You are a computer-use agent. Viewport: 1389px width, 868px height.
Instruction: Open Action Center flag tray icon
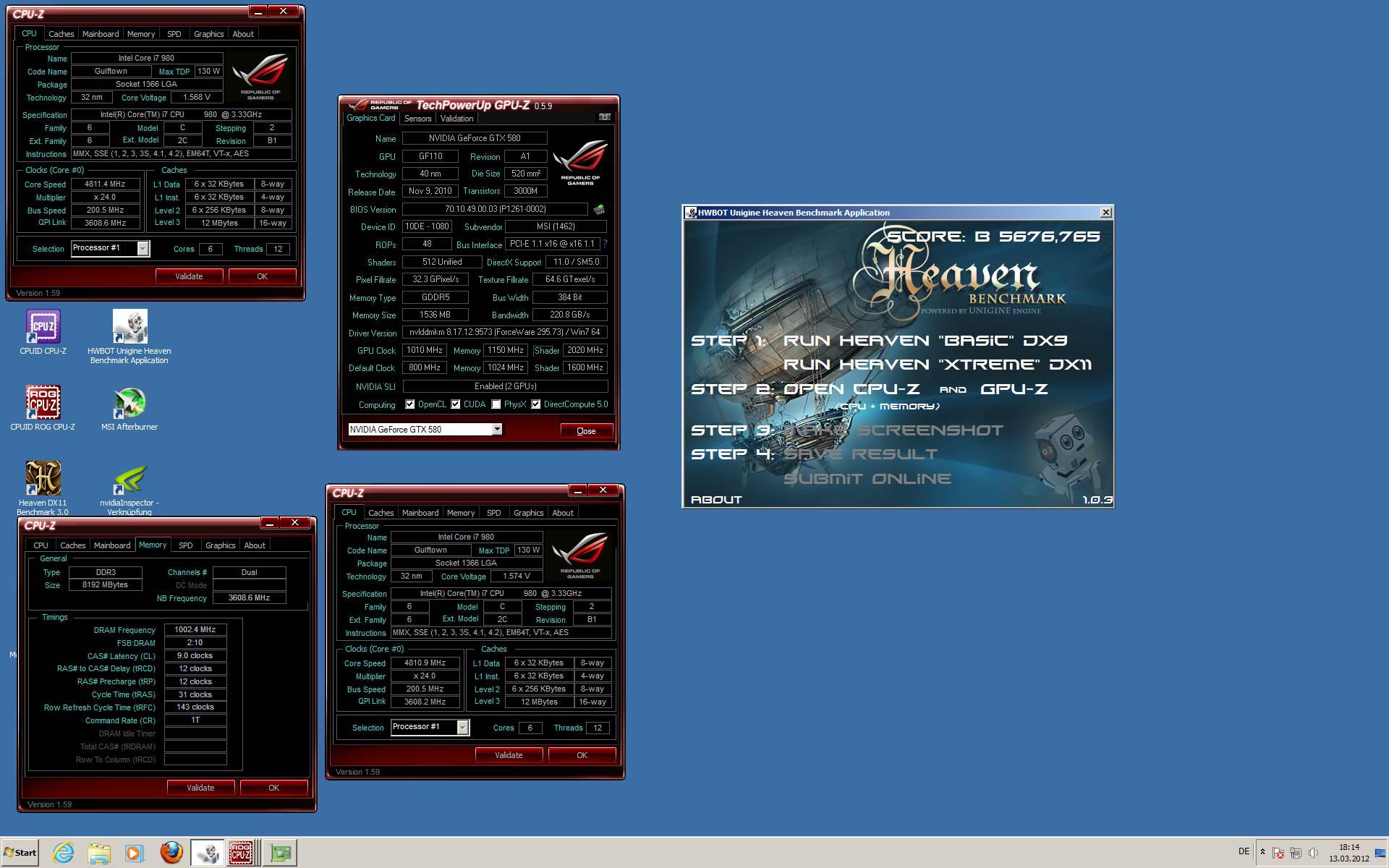coord(1278,853)
